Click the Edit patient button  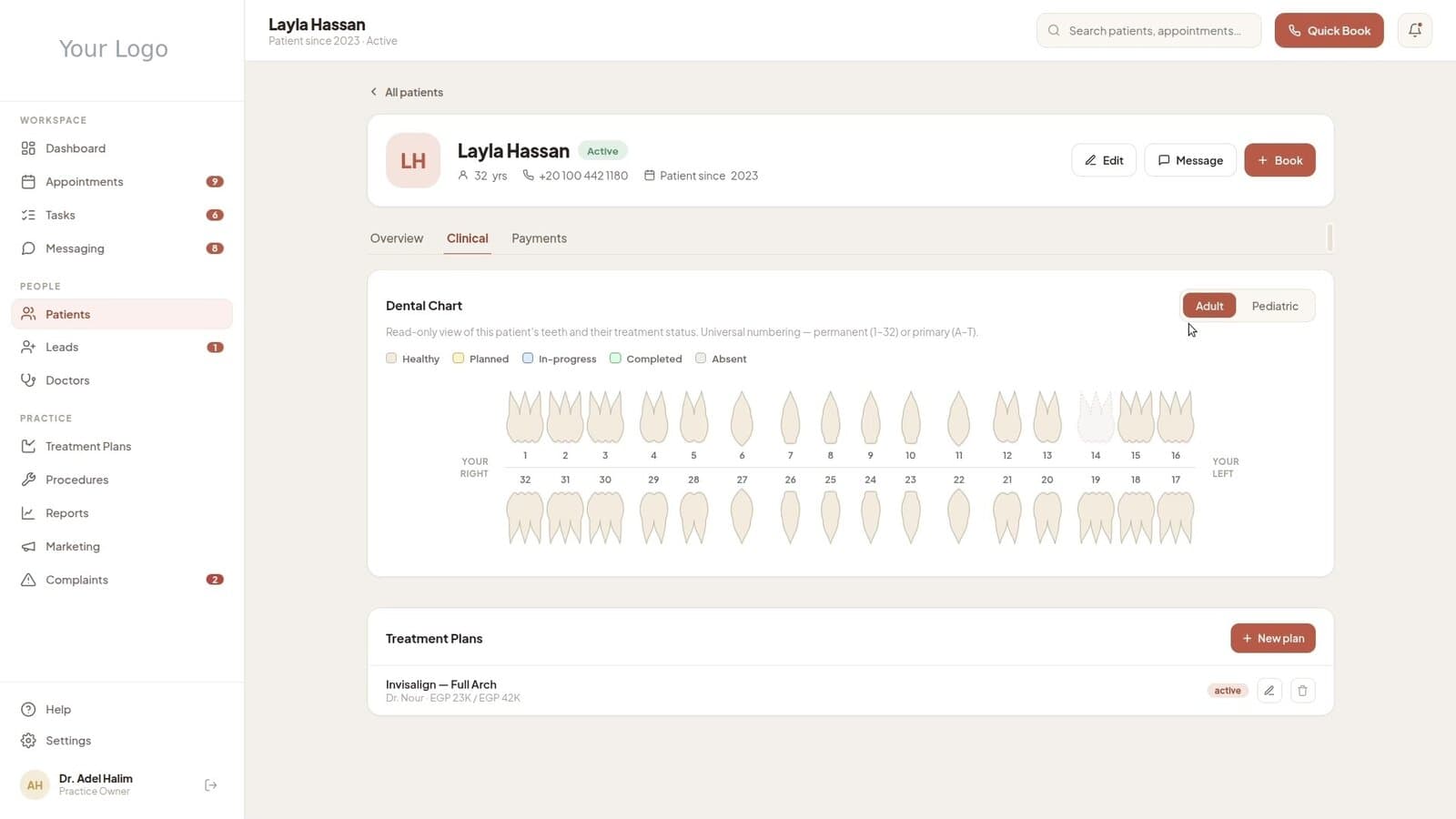pos(1104,160)
